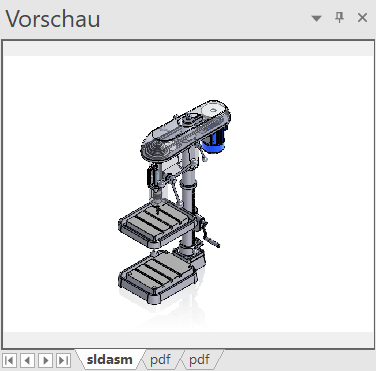Click the drill press assembly preview image
This screenshot has width=376, height=371.
(175, 202)
